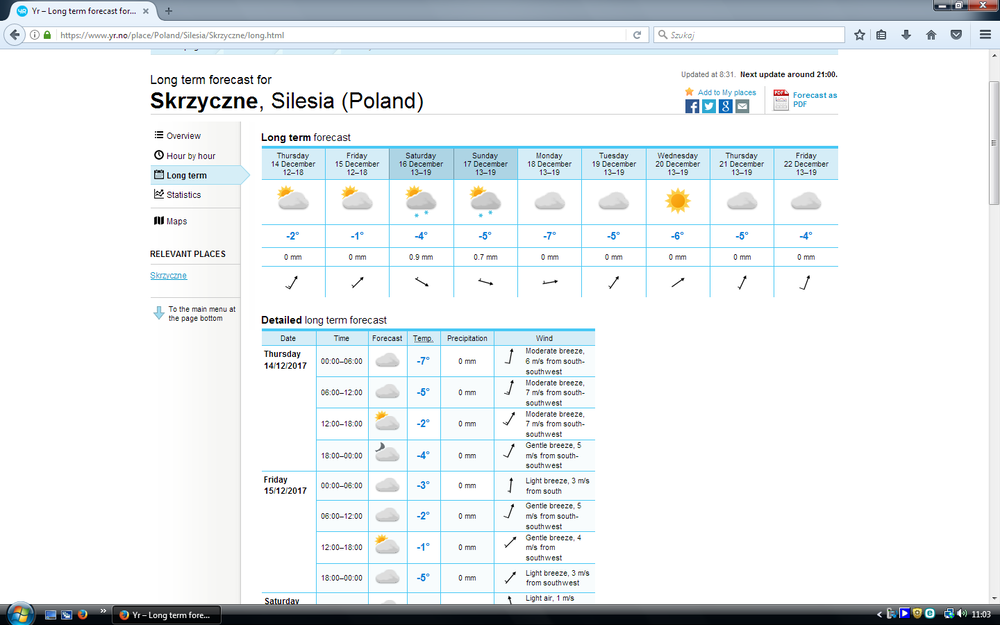Viewport: 1000px width, 625px height.
Task: Show bookmarks library list icon
Action: pyautogui.click(x=881, y=35)
